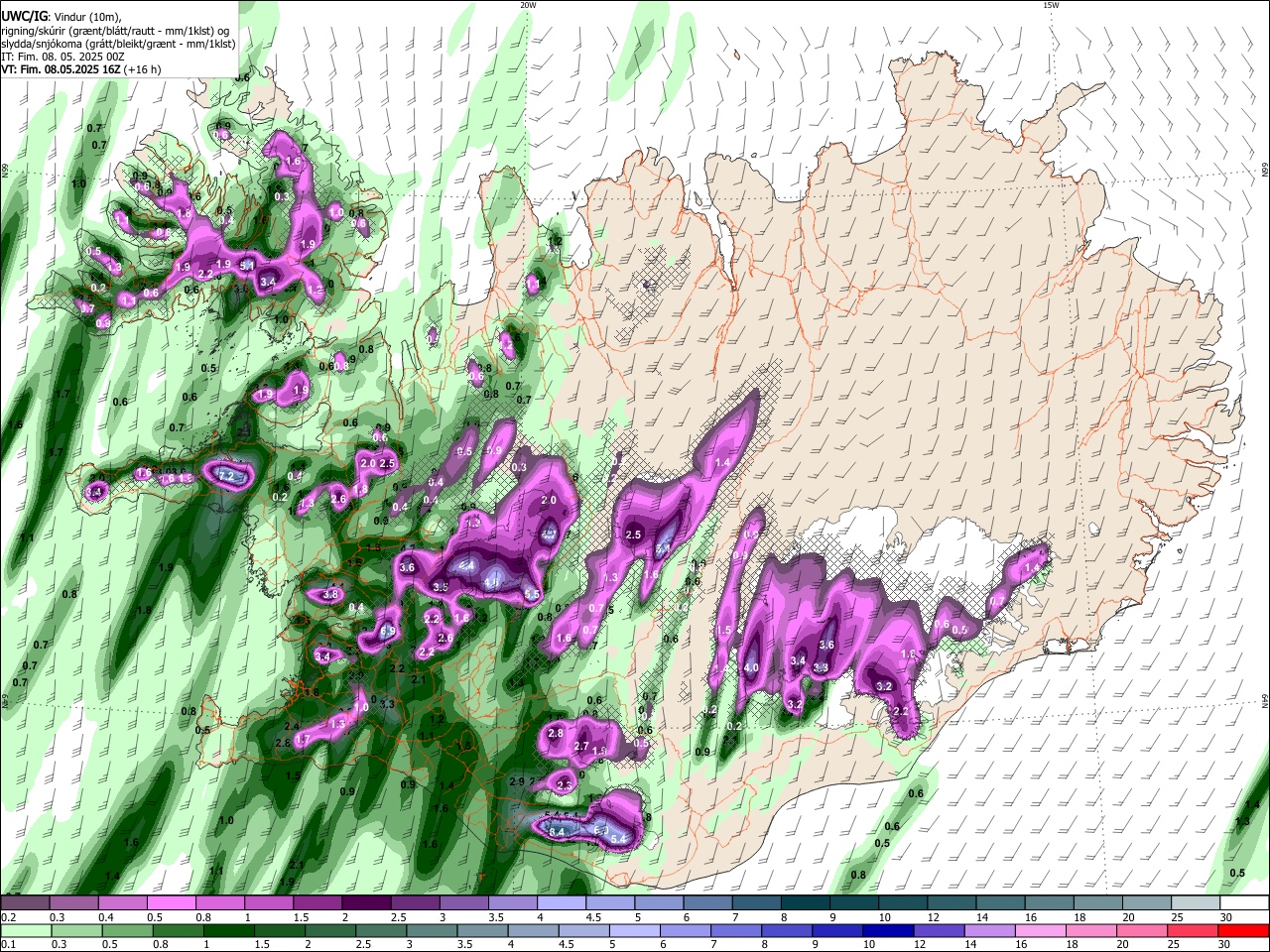Click the '15W' longitude label
Image resolution: width=1270 pixels, height=952 pixels.
click(1051, 5)
